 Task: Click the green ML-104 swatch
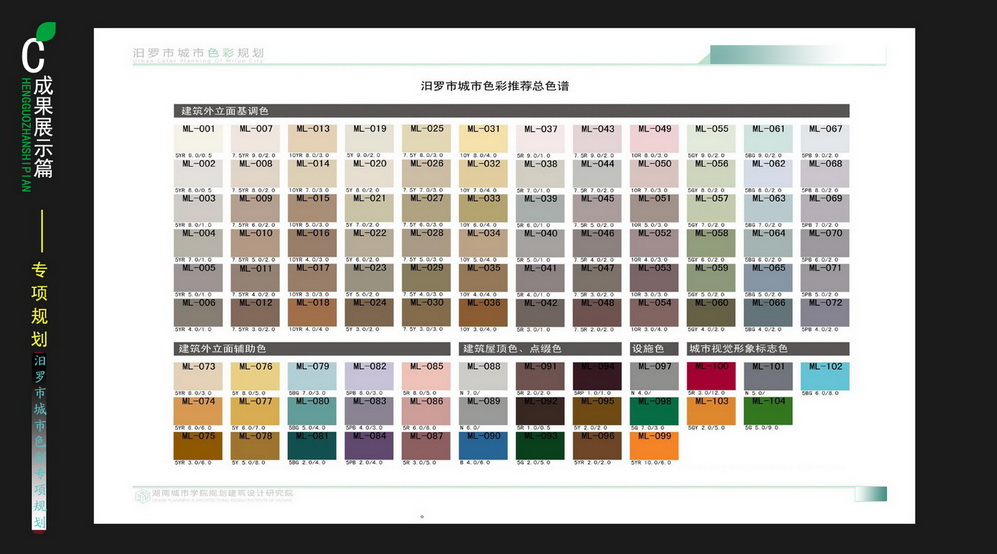click(768, 410)
